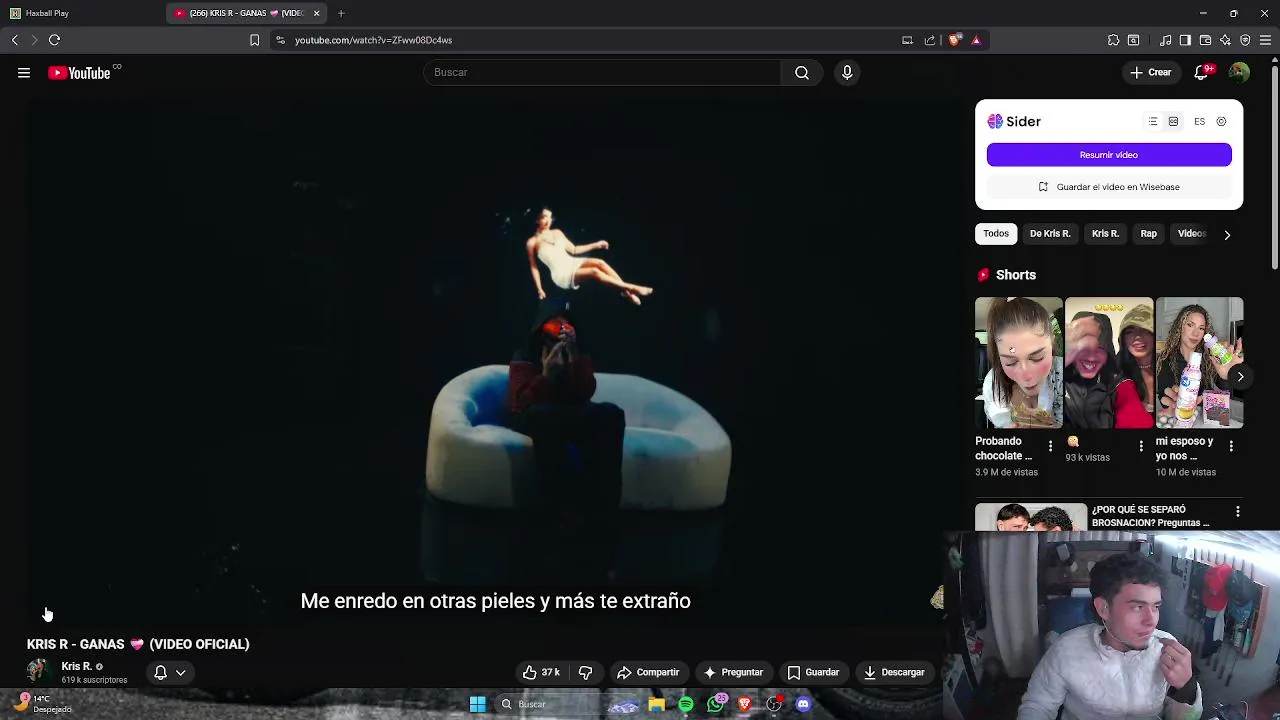Open options for '¿POR QUÉ SE SEPARÓ BROSNACION?' video

tap(1238, 512)
